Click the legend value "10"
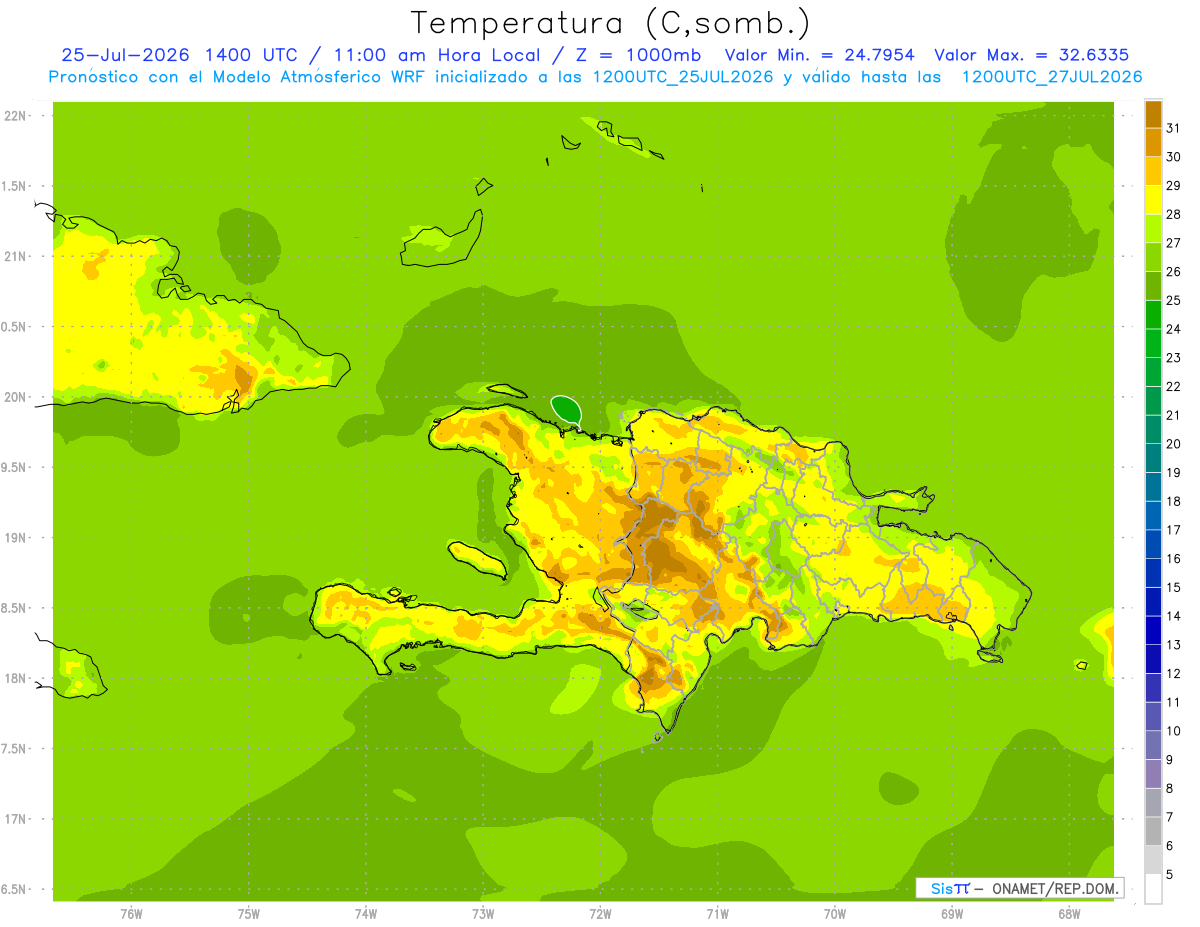 (1173, 730)
